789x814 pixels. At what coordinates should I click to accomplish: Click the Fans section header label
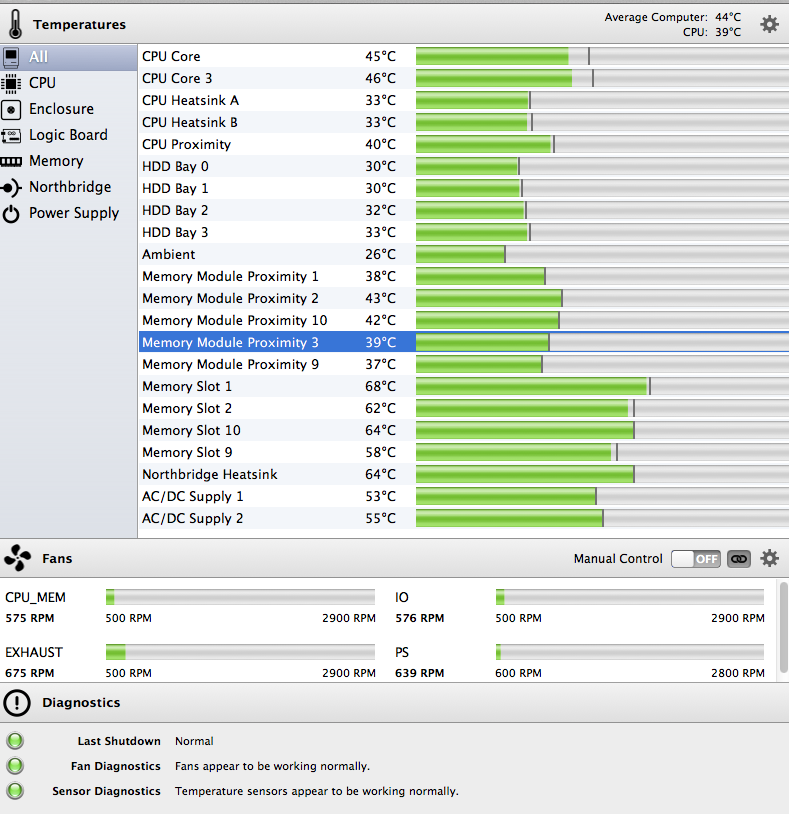click(57, 559)
